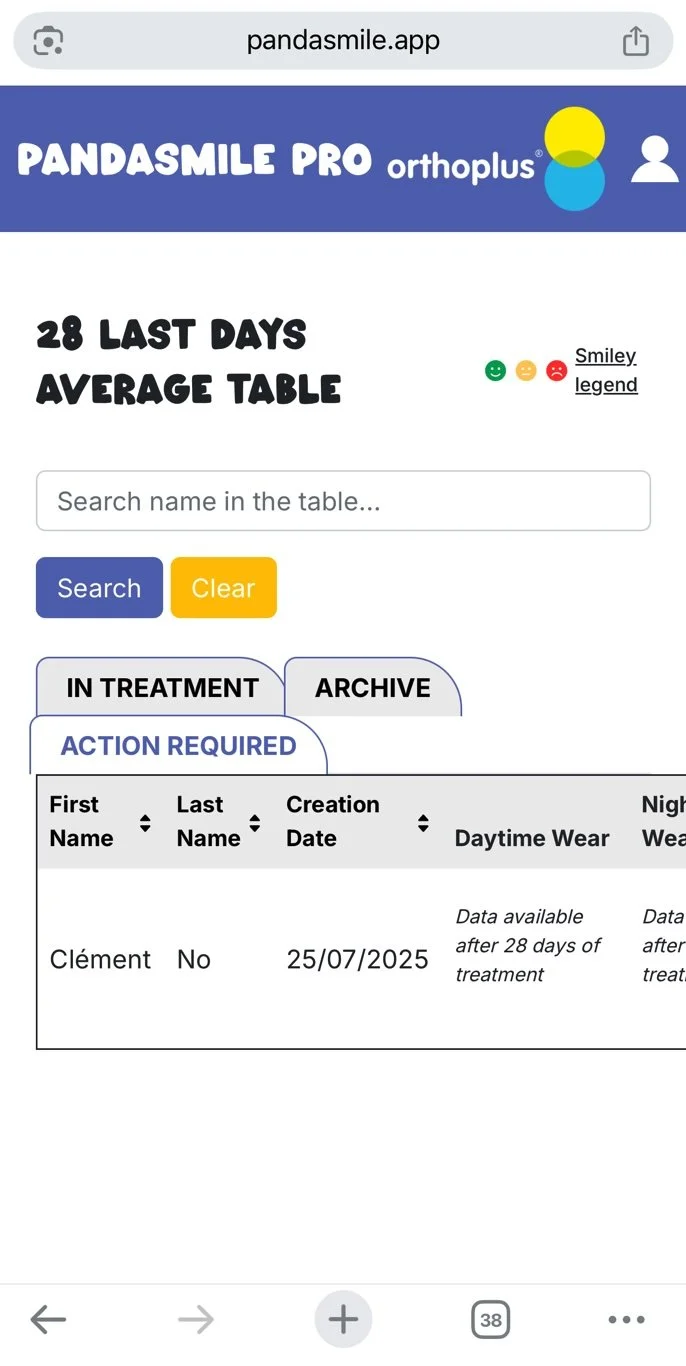Sort table by Last Name arrows
The width and height of the screenshot is (686, 1366).
255,823
